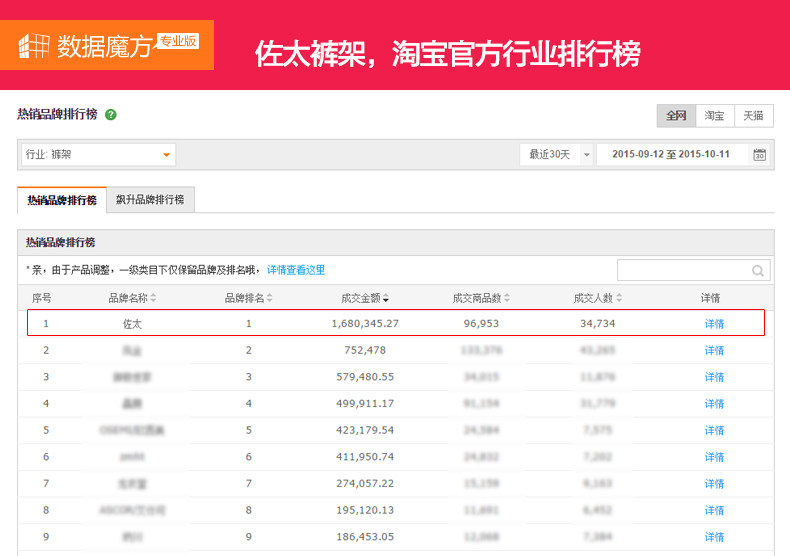This screenshot has height=556, width=790.
Task: Click the 序号 column header
Action: click(x=41, y=298)
